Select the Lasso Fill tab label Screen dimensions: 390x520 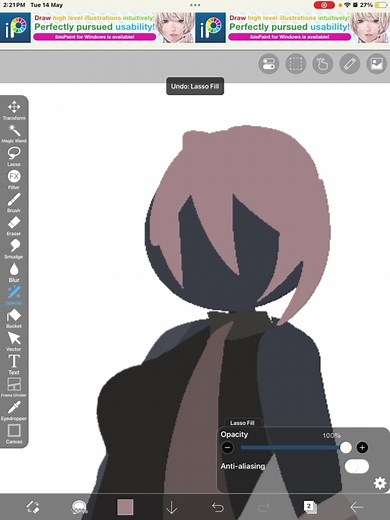[x=242, y=423]
